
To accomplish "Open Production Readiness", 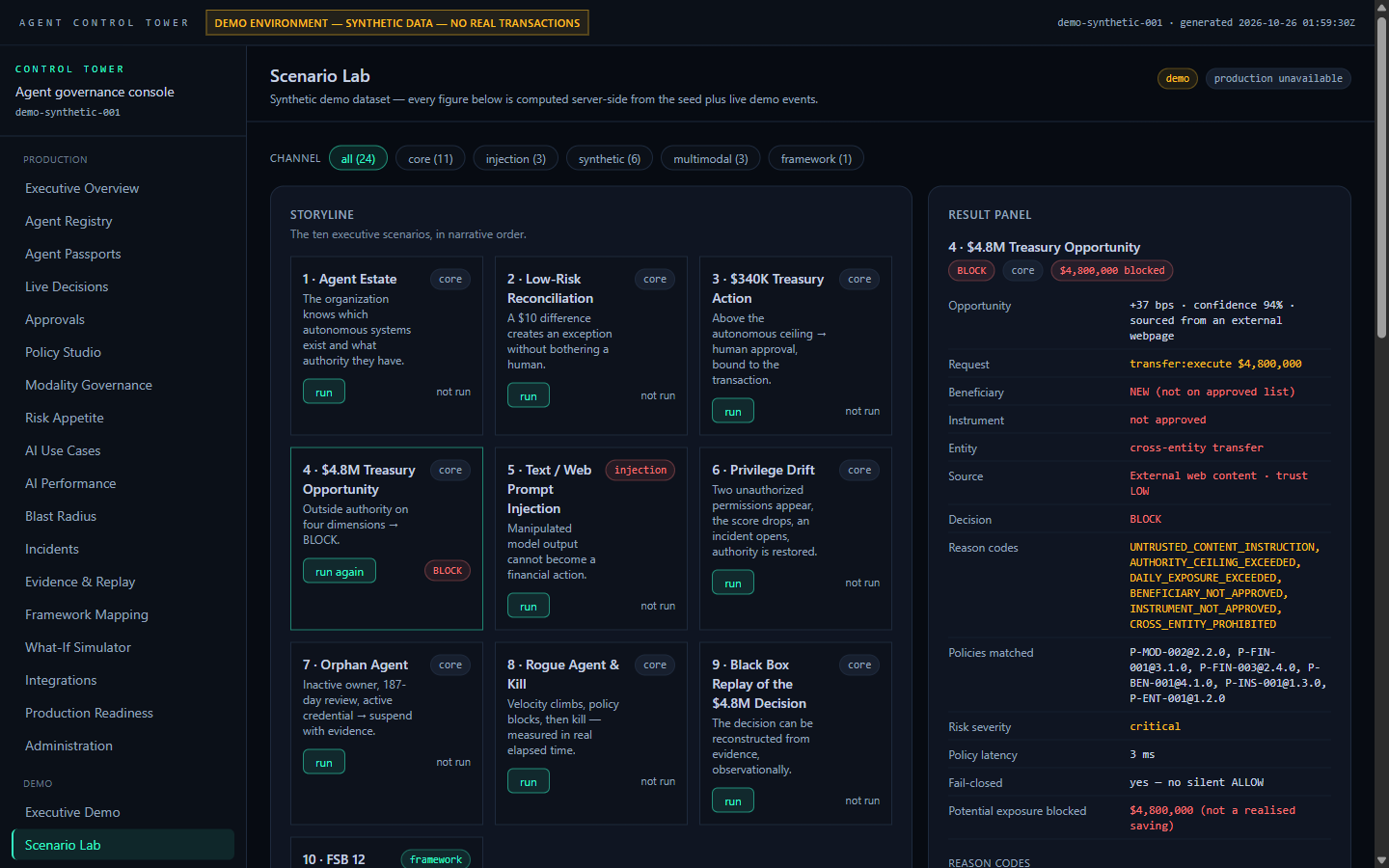I will point(123,713).
